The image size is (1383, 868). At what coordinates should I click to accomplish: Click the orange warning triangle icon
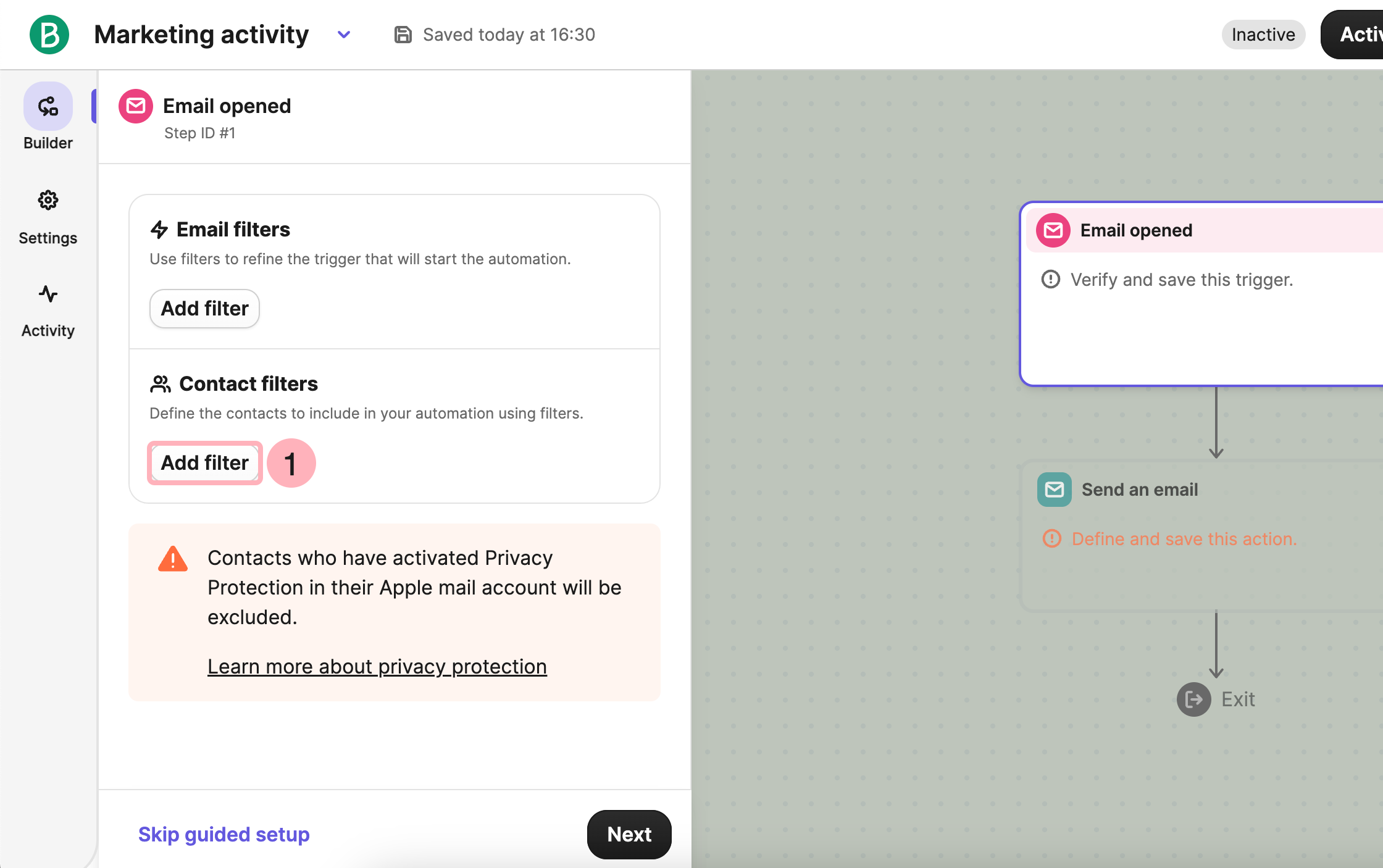click(173, 559)
